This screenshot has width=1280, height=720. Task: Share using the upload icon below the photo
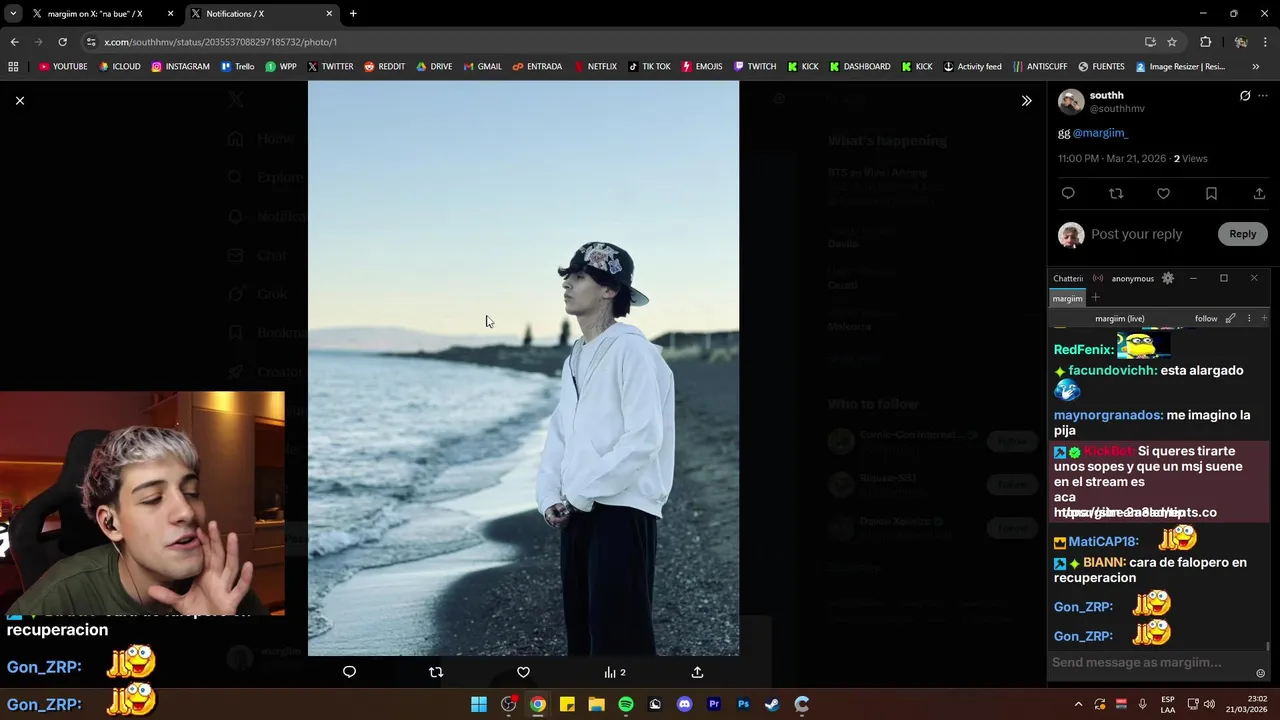click(697, 672)
